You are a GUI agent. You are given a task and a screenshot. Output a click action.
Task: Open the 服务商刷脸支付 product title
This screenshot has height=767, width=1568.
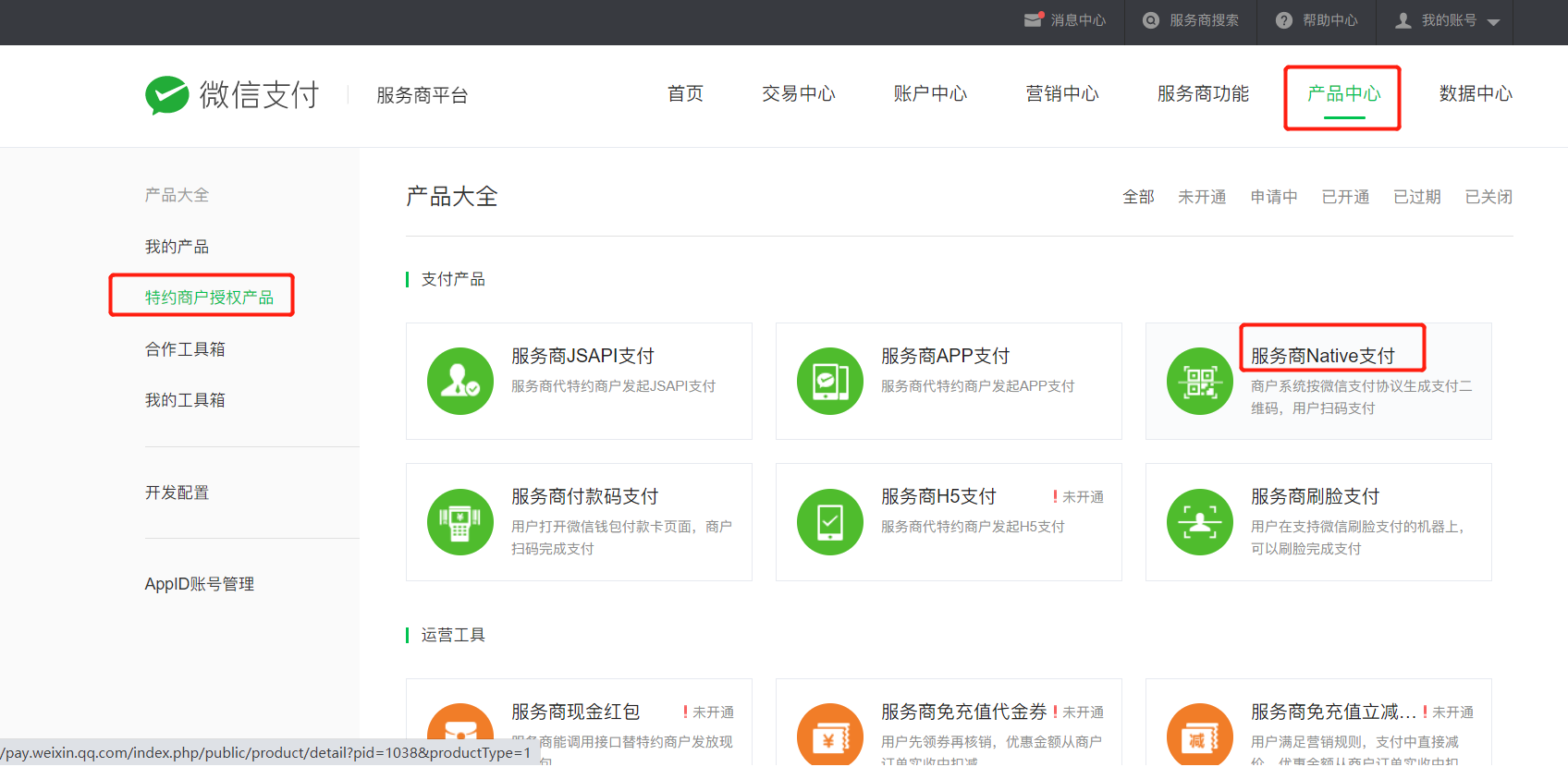1315,496
